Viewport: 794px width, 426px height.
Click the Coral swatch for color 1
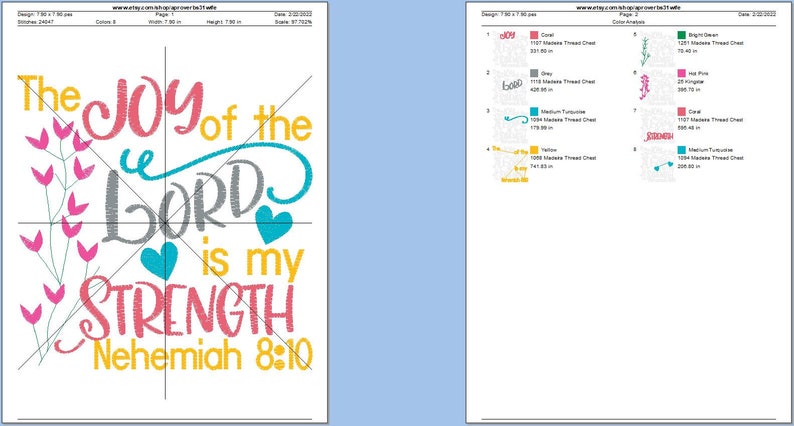(534, 35)
